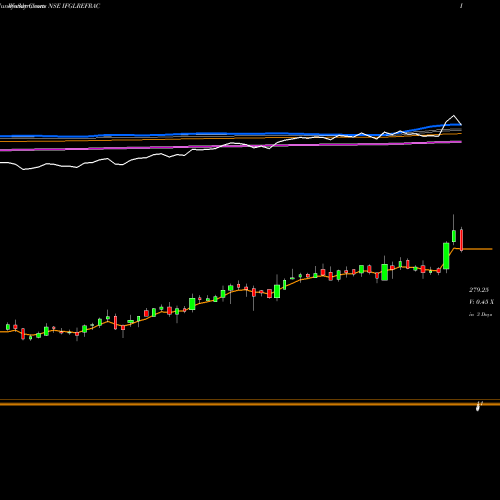The width and height of the screenshot is (500, 500).
Task: Click the 279.25 price value
Action: pyautogui.click(x=479, y=290)
